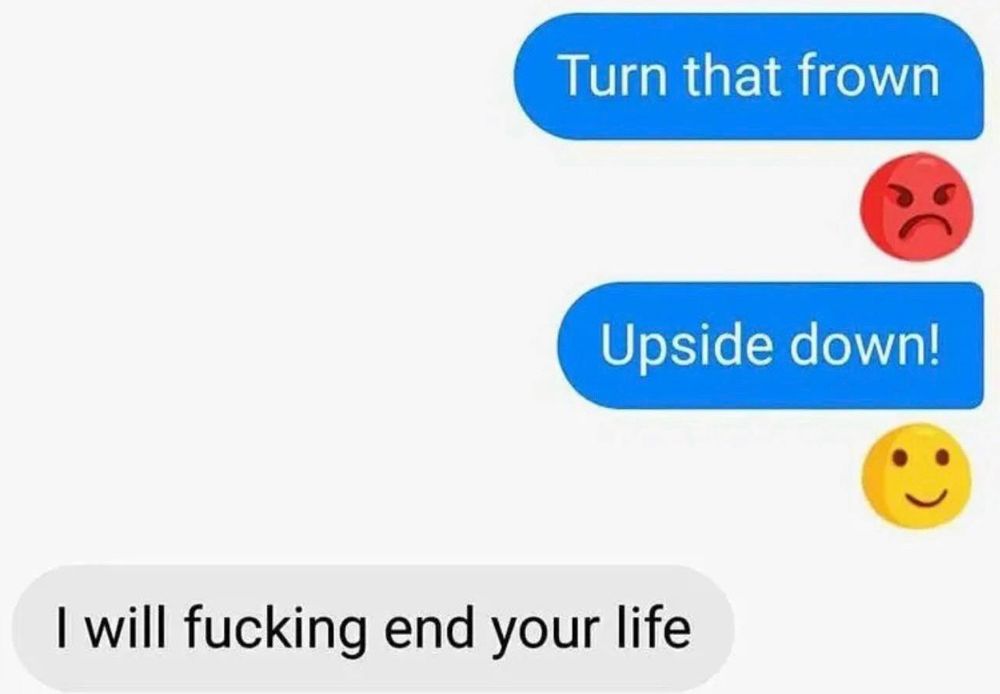This screenshot has height=694, width=1000.
Task: Select the smiley emoji below 'Upside down!'
Action: click(916, 476)
